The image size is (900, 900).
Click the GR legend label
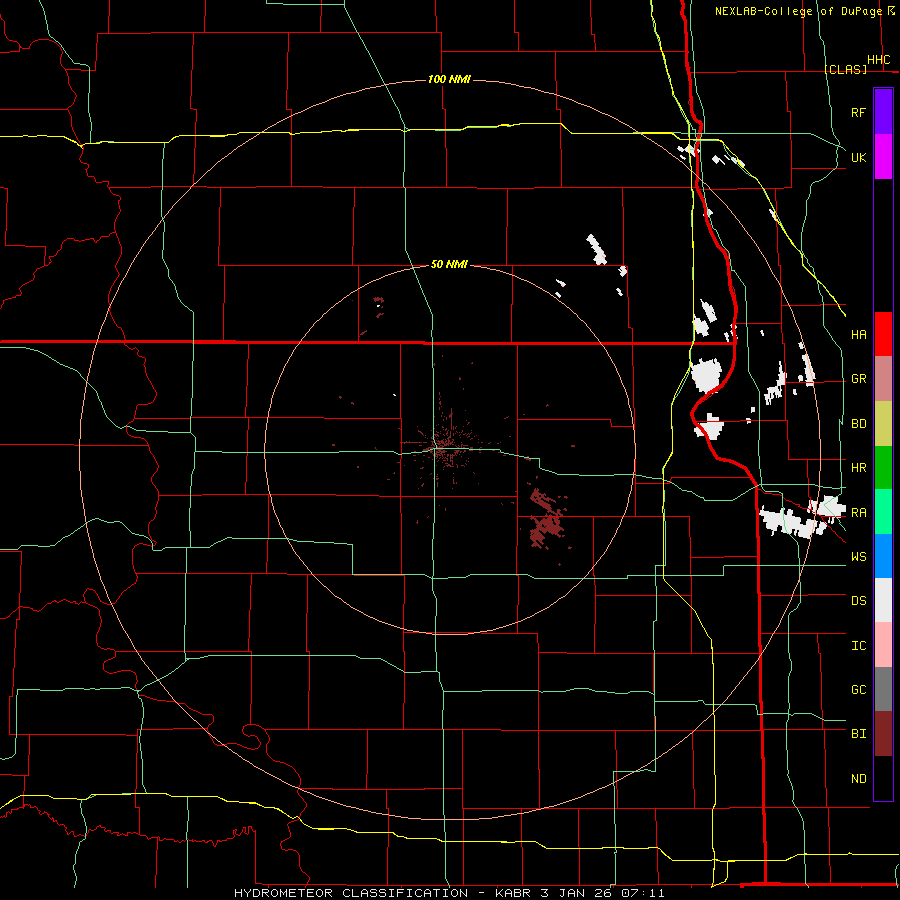click(x=858, y=379)
